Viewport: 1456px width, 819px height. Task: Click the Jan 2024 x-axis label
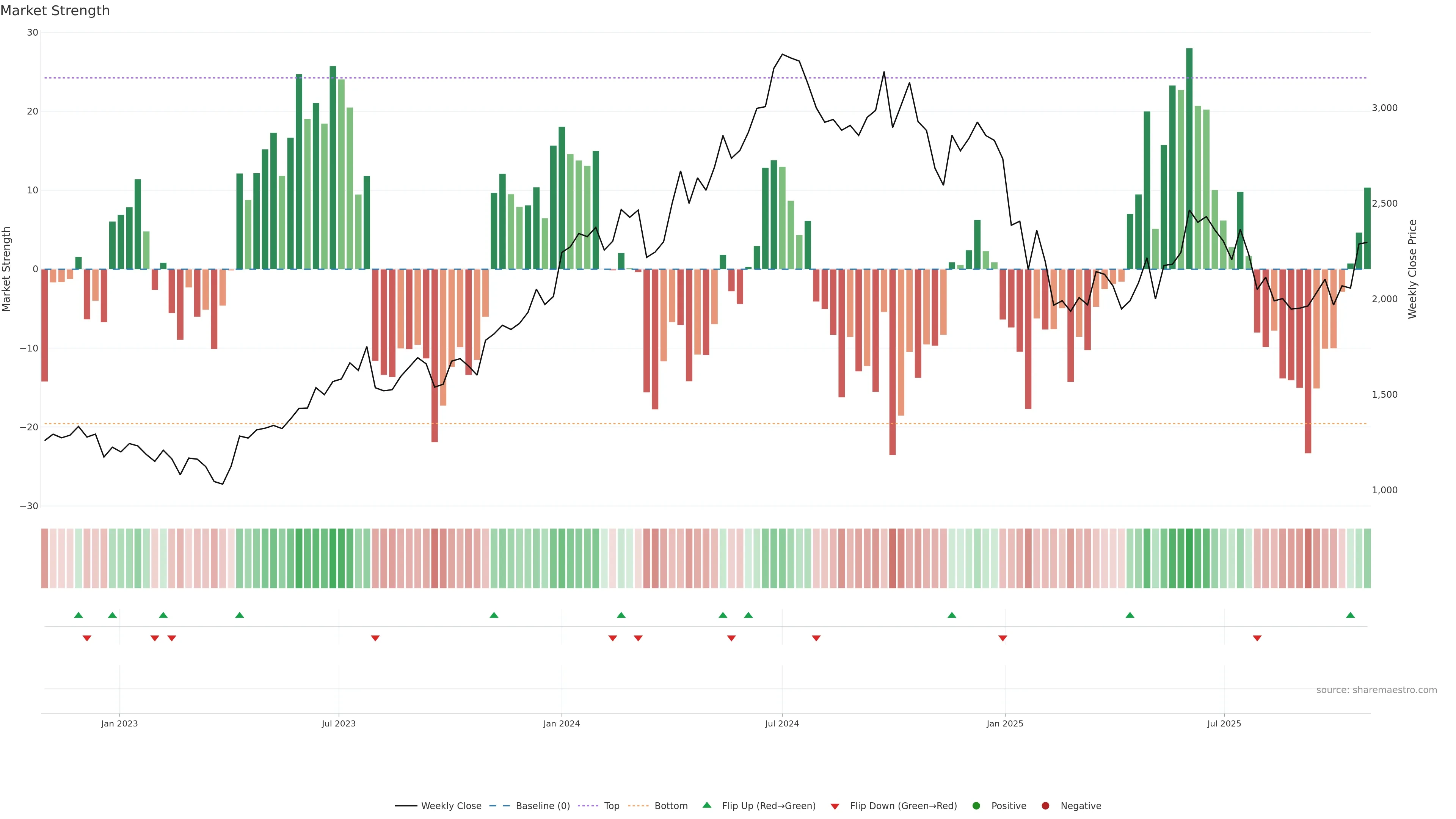pos(561,723)
